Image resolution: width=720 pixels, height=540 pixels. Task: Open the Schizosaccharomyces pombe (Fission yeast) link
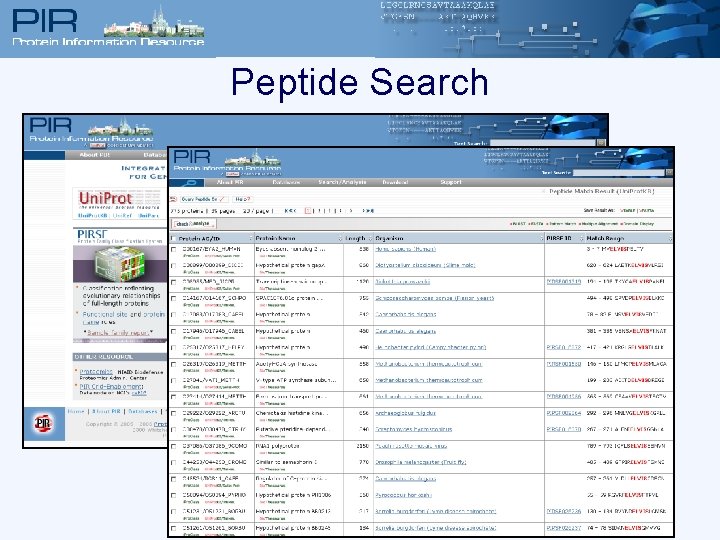[434, 298]
